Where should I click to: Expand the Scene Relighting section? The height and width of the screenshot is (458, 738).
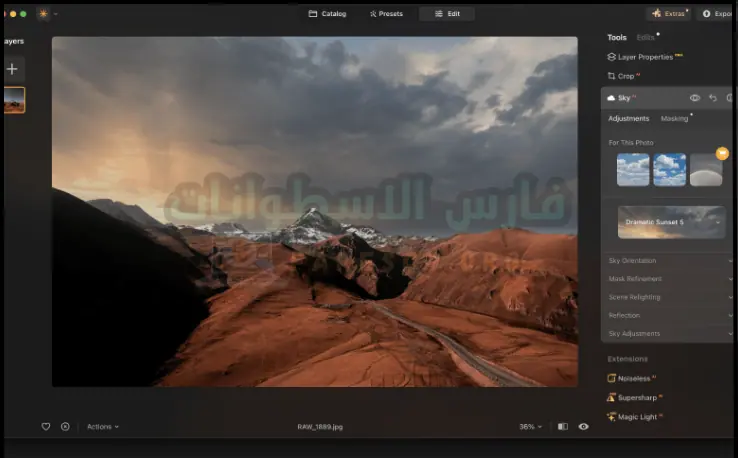(668, 297)
